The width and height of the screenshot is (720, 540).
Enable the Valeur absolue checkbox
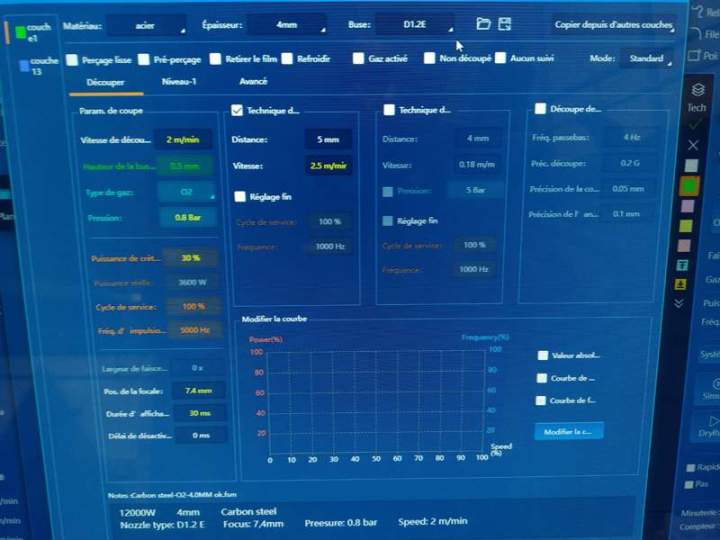click(x=543, y=355)
